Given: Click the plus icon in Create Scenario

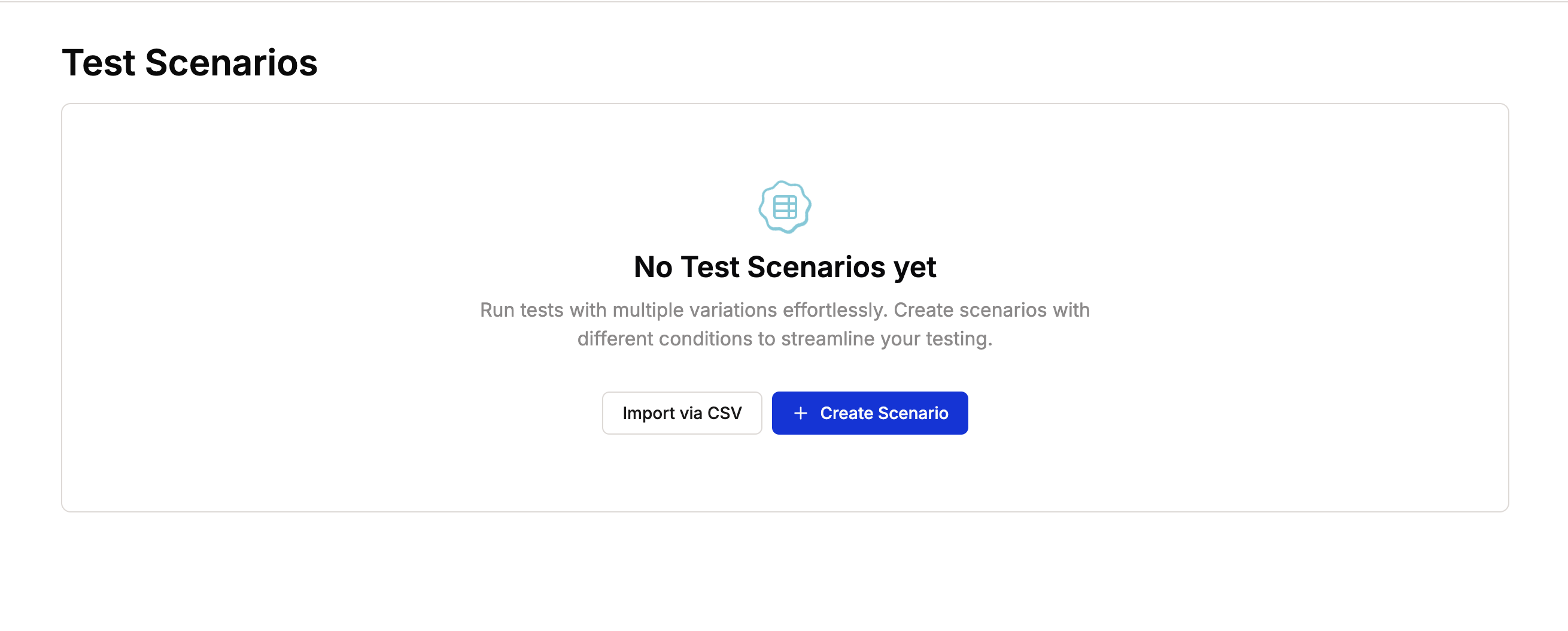Looking at the screenshot, I should click(x=800, y=413).
